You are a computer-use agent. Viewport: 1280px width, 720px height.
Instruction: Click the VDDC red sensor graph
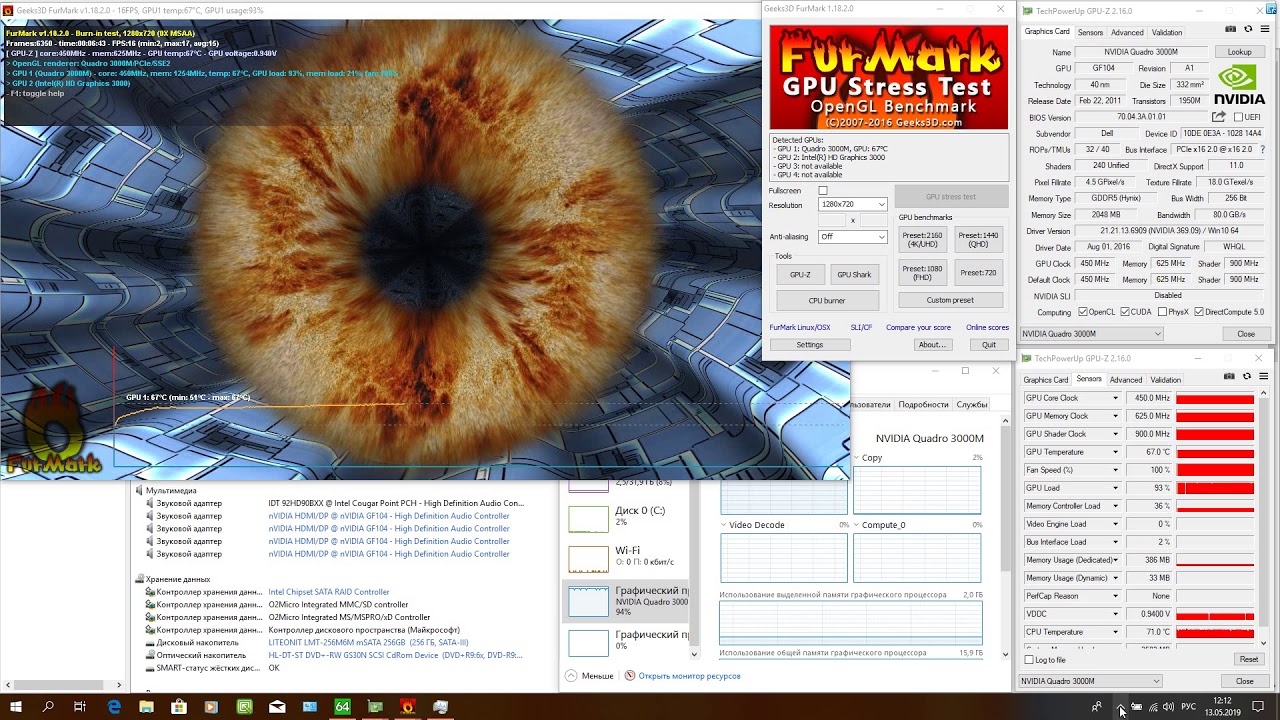1215,614
